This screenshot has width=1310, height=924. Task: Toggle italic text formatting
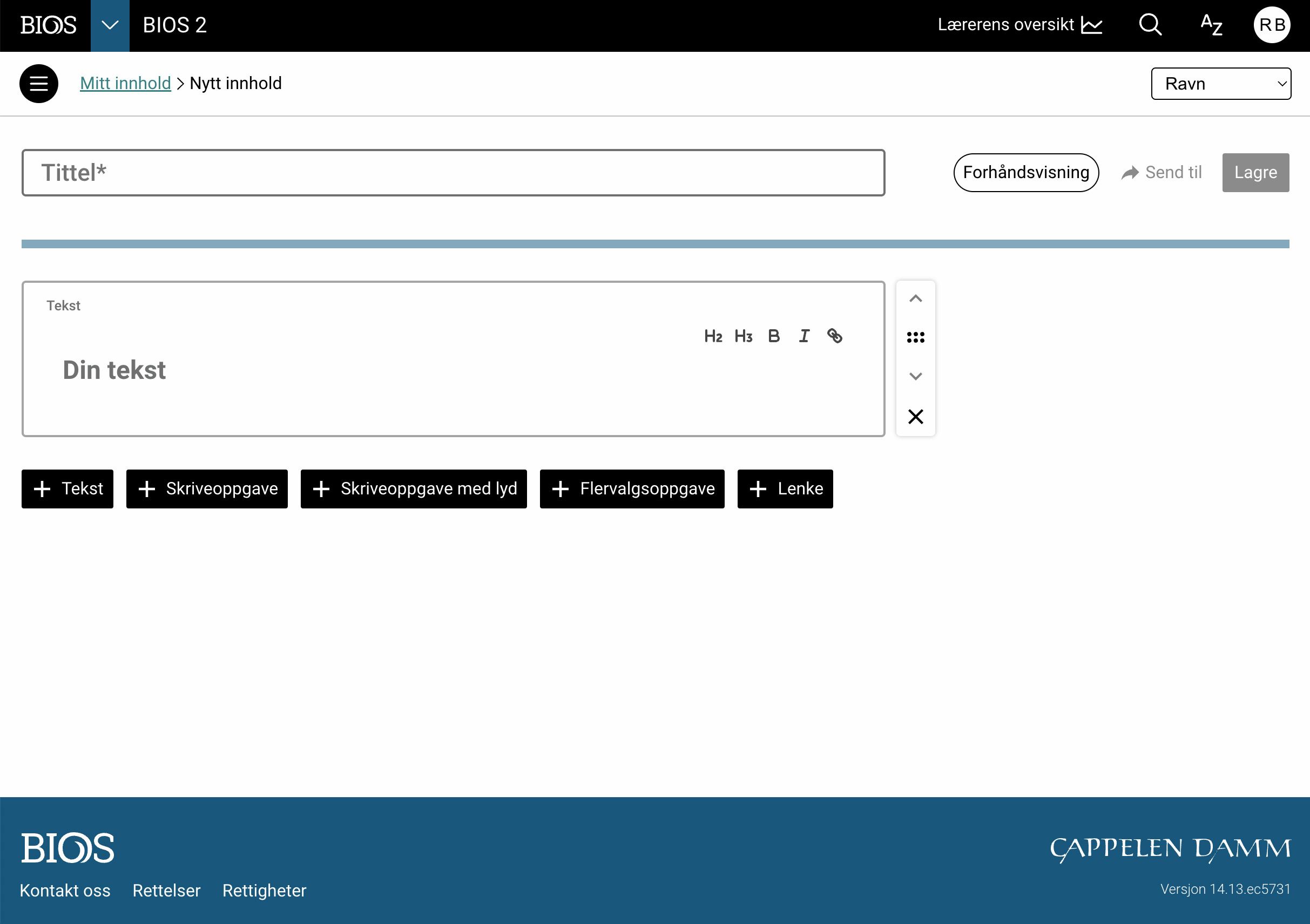[804, 336]
